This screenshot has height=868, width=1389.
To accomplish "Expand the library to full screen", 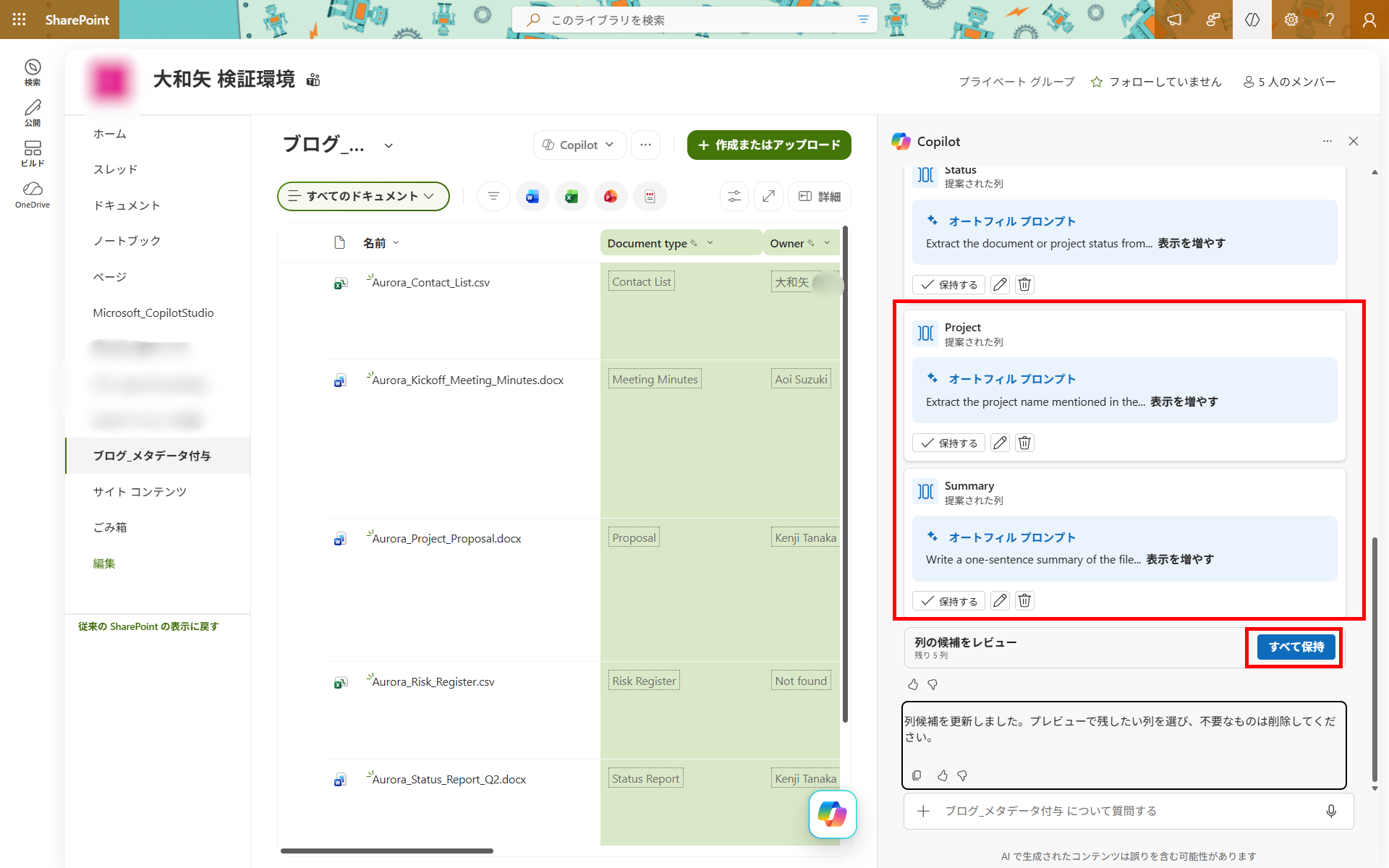I will (768, 196).
